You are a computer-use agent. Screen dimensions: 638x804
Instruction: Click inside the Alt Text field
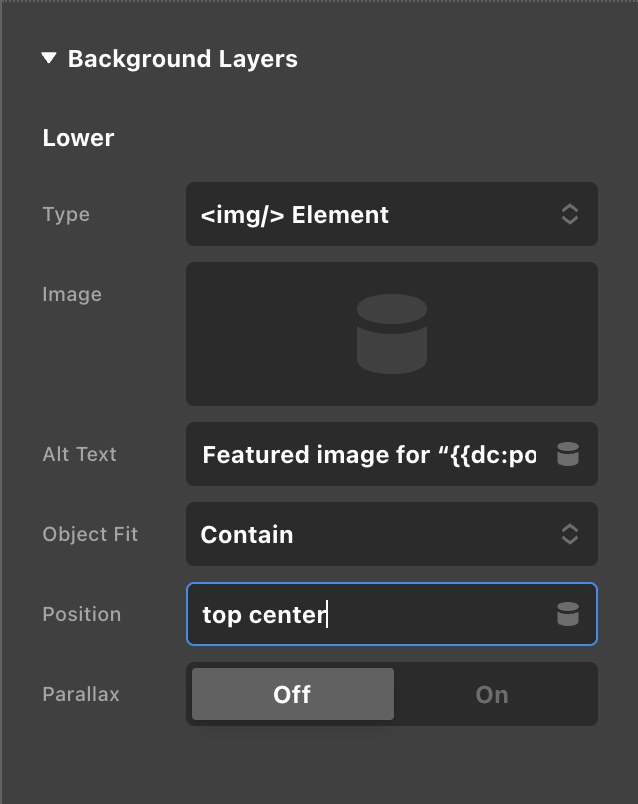[368, 455]
